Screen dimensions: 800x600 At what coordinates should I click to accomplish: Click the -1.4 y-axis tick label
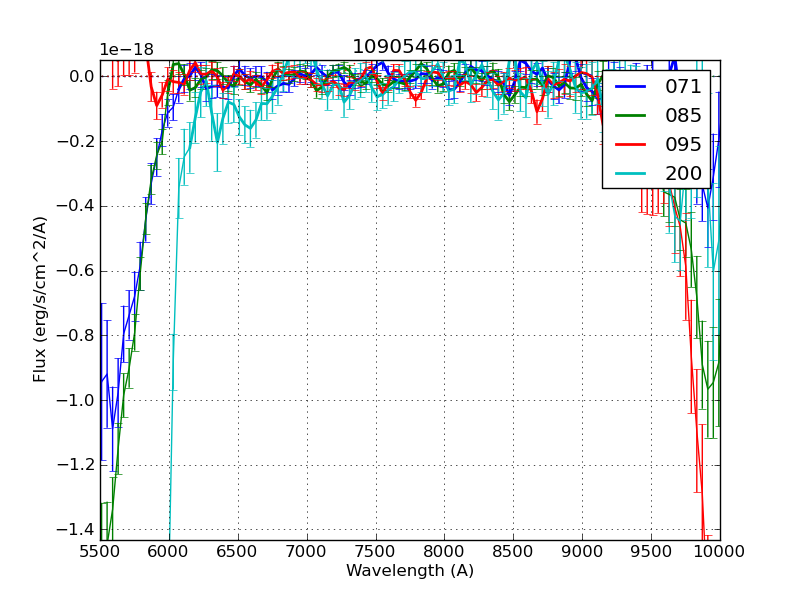(x=75, y=530)
